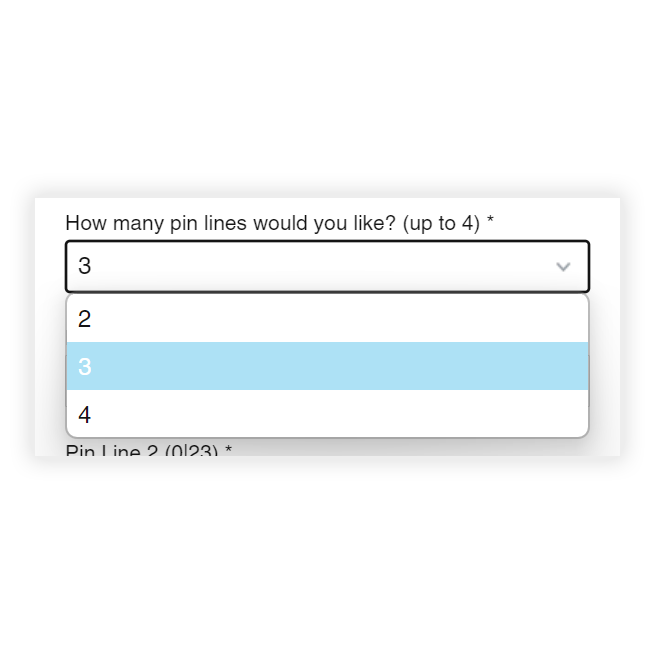655x655 pixels.
Task: Click the partially visible Pin Line 2 label
Action: point(148,451)
